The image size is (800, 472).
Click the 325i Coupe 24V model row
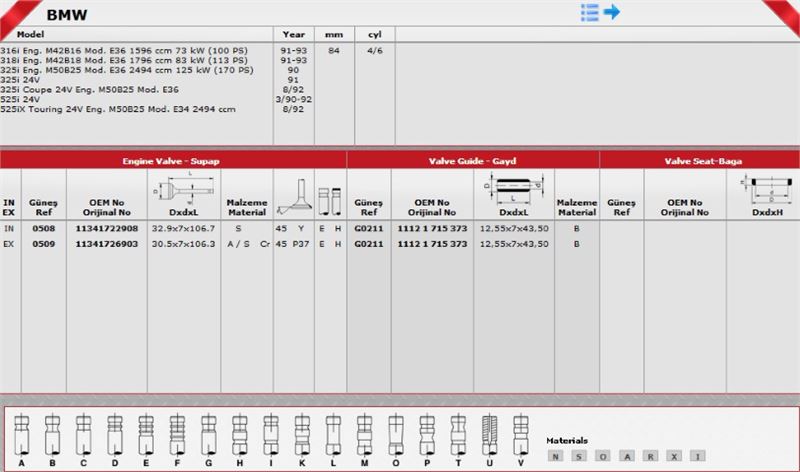(x=89, y=90)
